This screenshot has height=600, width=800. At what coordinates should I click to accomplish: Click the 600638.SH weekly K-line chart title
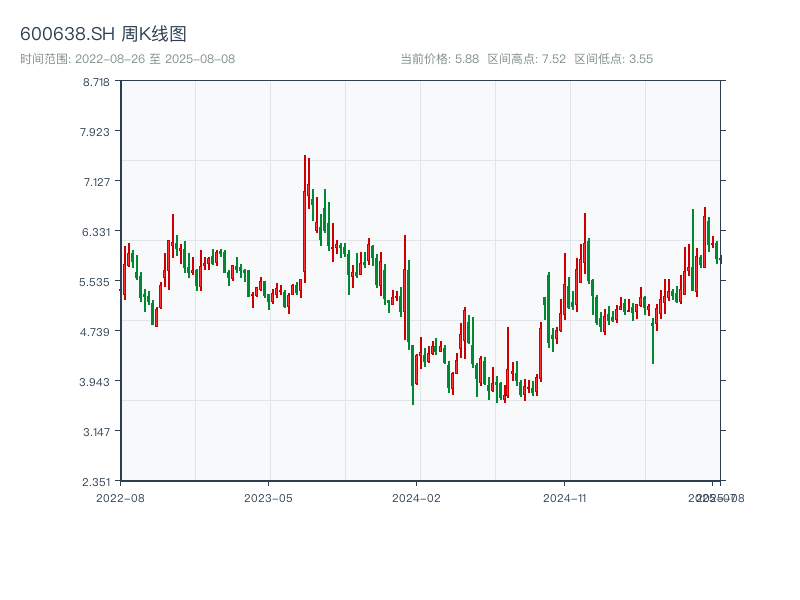(x=103, y=35)
